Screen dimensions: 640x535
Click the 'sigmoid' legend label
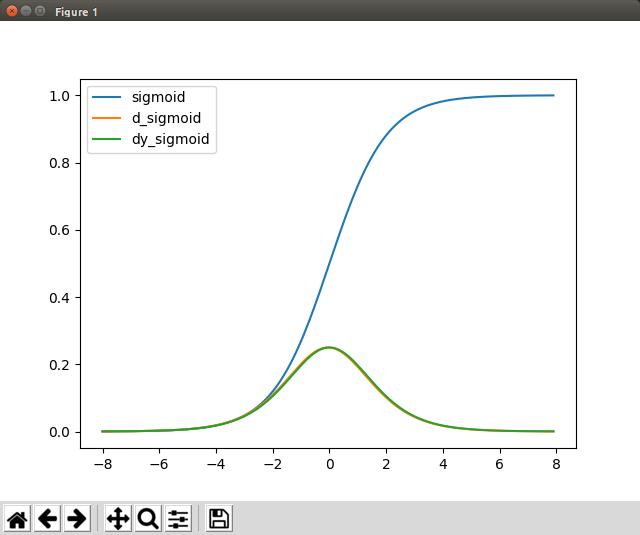pos(158,97)
